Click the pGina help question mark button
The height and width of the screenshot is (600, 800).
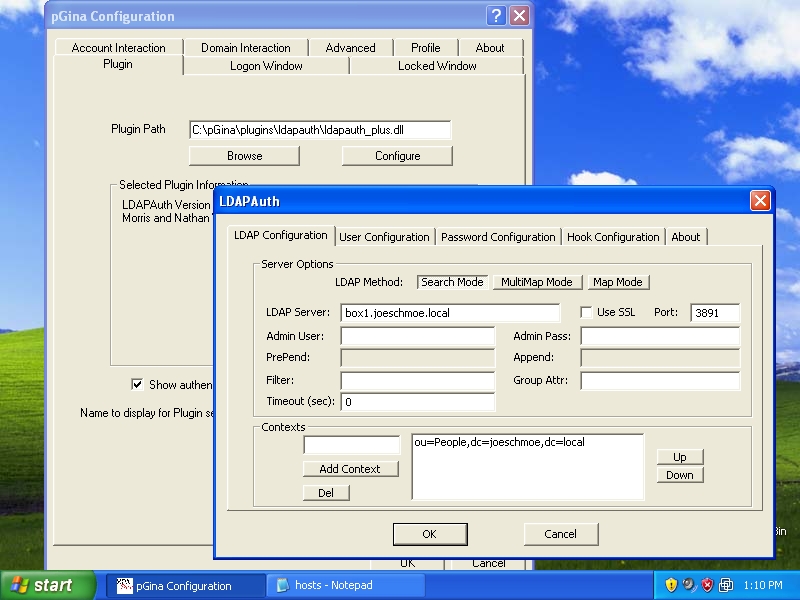(x=496, y=16)
